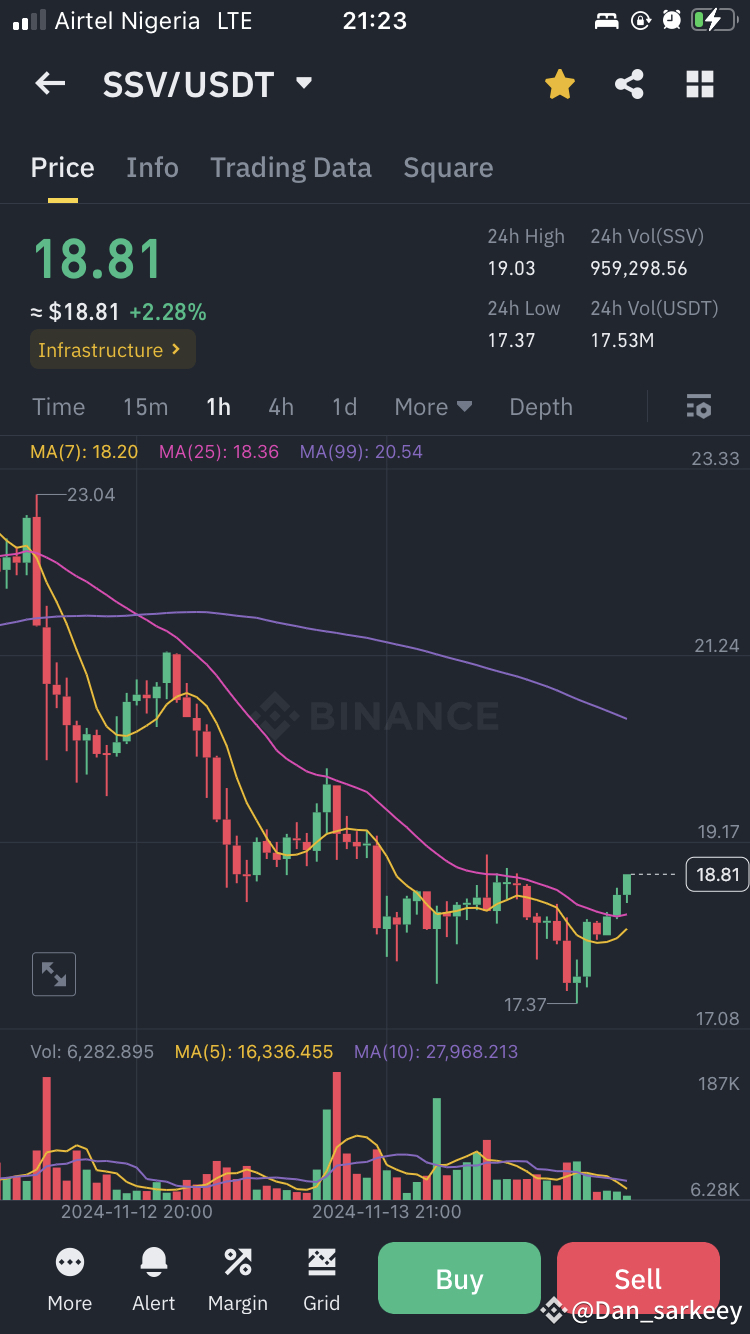
Task: Tap the MA(7): 18.20 indicator label
Action: click(x=84, y=452)
